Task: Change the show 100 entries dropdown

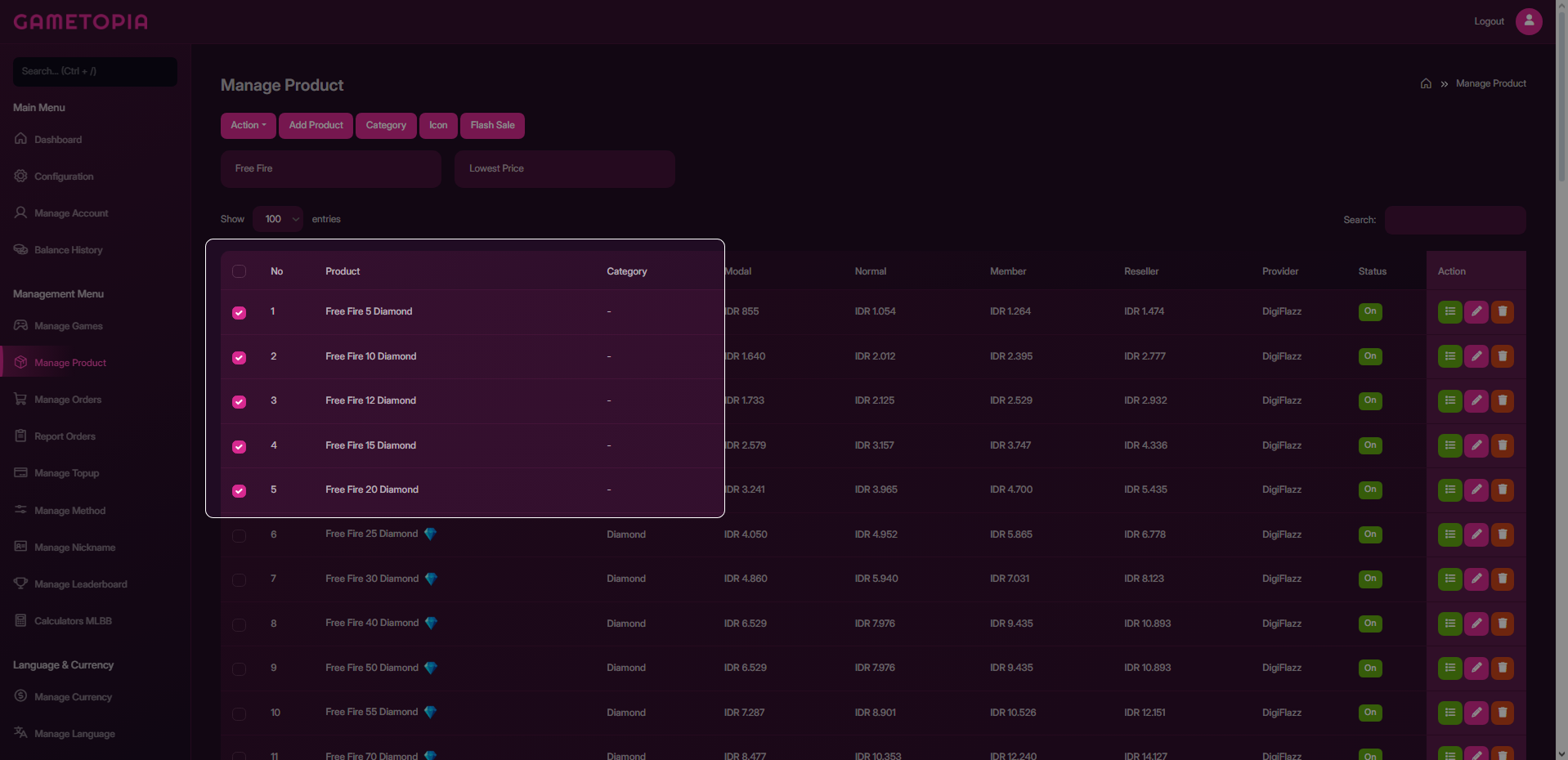Action: (x=278, y=219)
